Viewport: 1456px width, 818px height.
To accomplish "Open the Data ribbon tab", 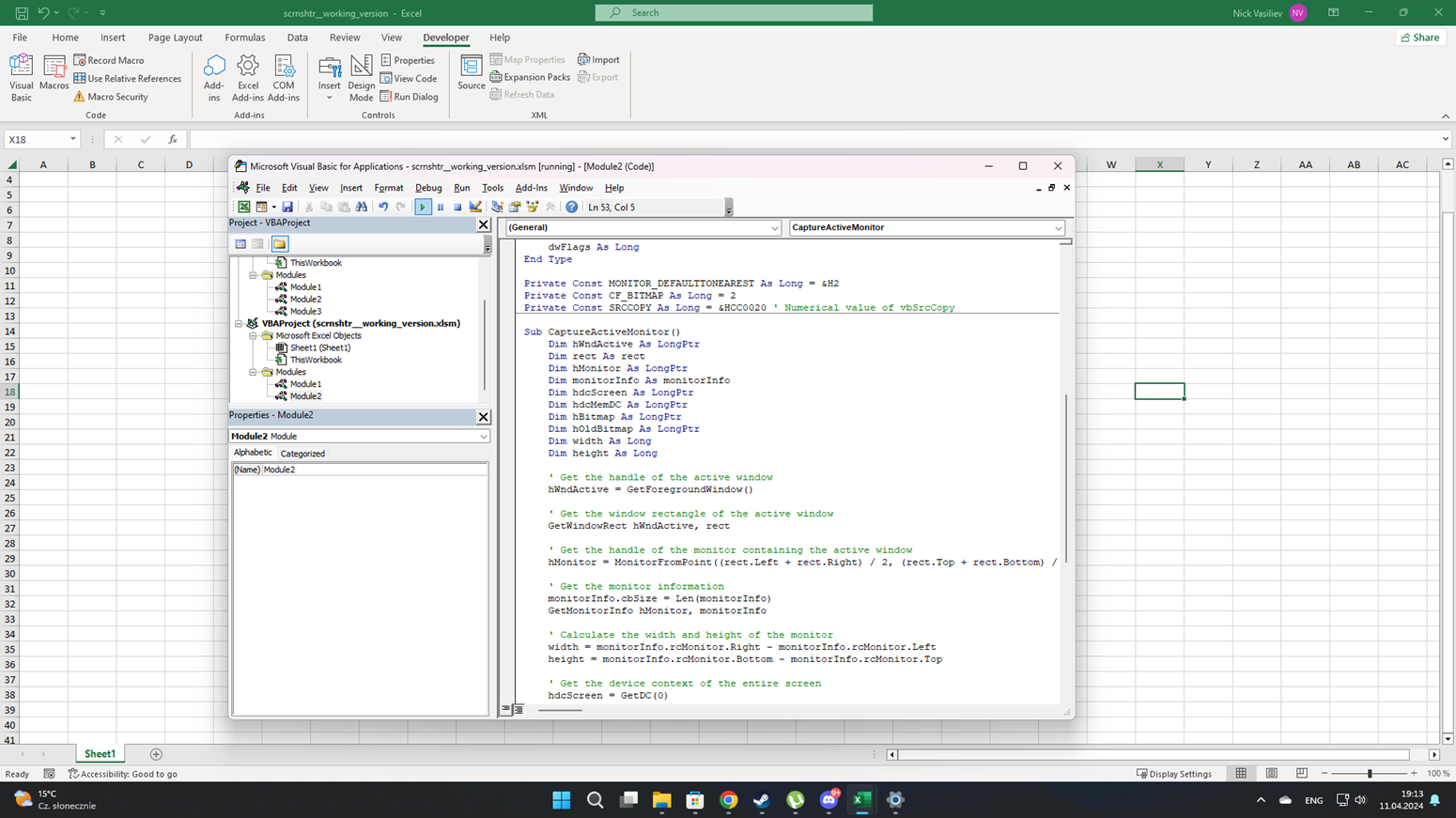I will (x=297, y=38).
